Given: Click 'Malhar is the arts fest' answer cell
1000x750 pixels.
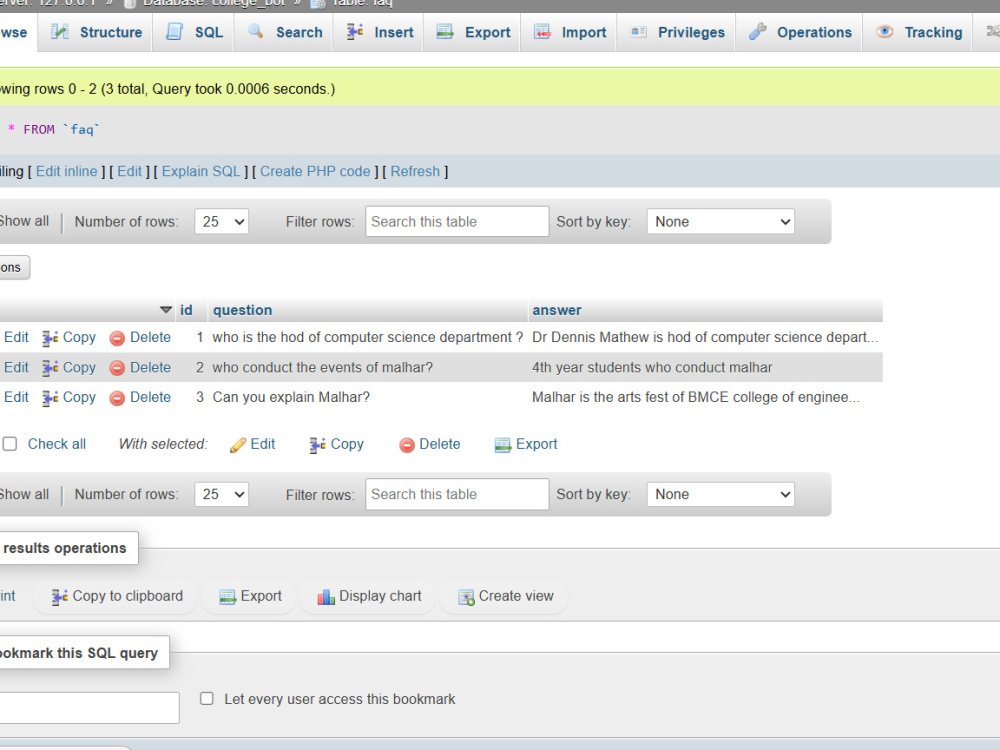Looking at the screenshot, I should pos(705,397).
